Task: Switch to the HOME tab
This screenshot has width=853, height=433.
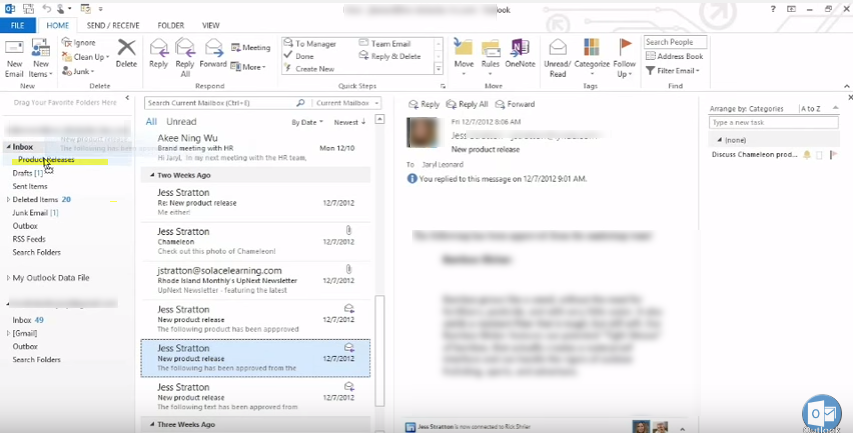Action: pos(58,25)
